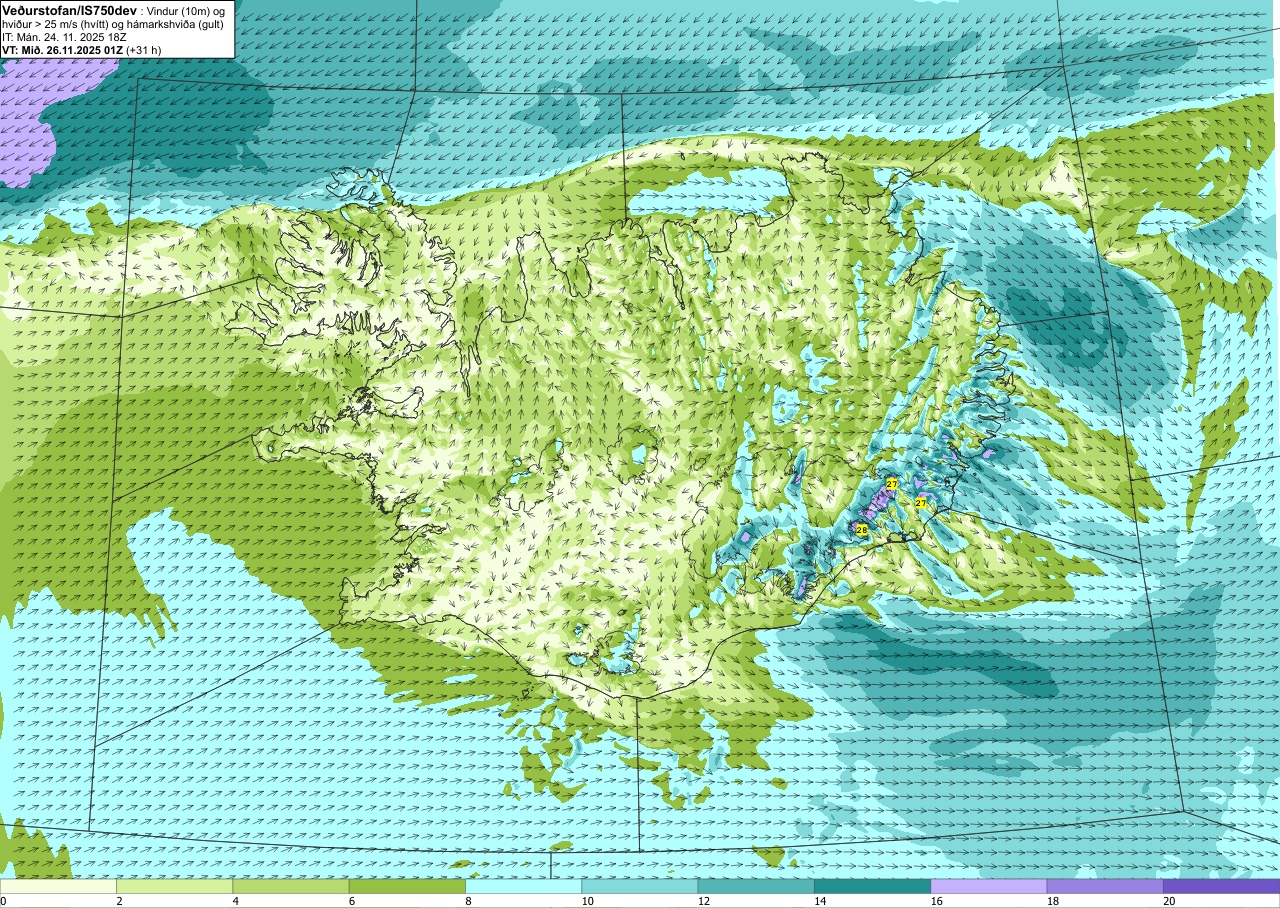Click the legend tick label '14'

(x=820, y=901)
